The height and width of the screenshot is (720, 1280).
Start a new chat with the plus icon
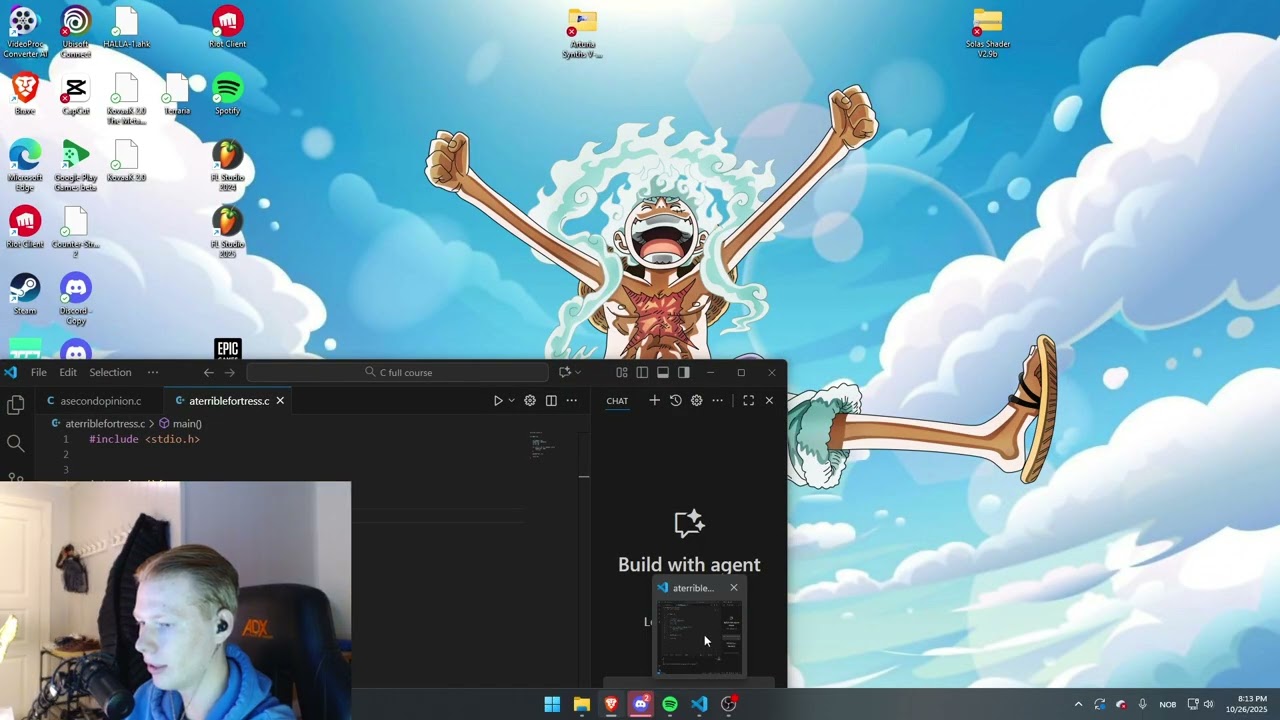coord(654,400)
